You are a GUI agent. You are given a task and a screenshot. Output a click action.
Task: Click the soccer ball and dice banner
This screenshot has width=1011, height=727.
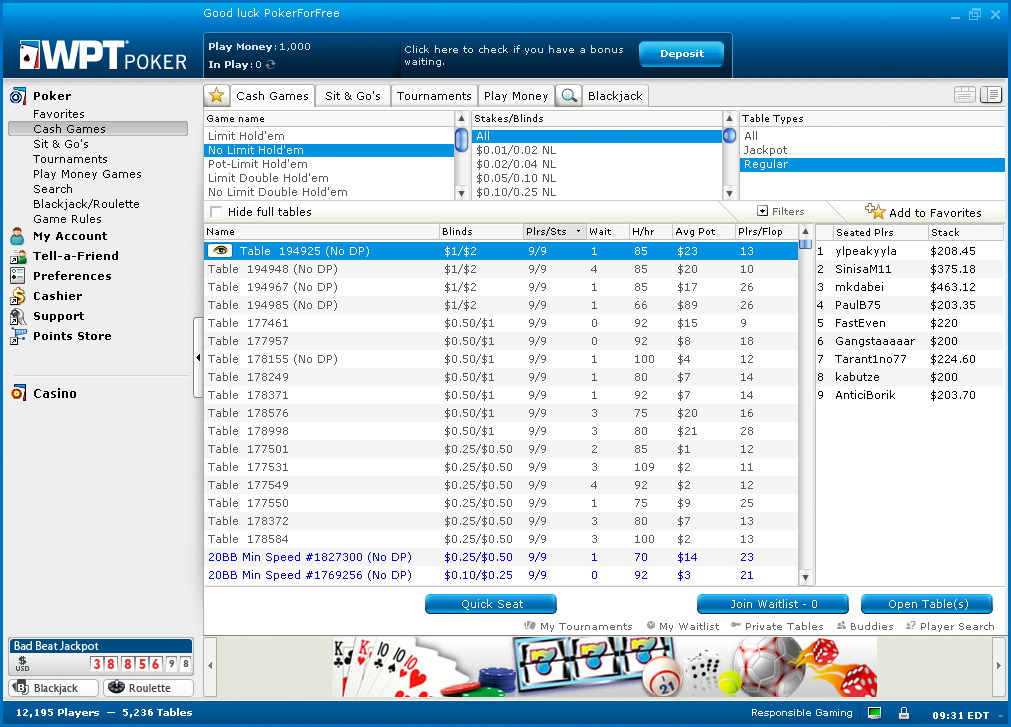click(x=806, y=667)
